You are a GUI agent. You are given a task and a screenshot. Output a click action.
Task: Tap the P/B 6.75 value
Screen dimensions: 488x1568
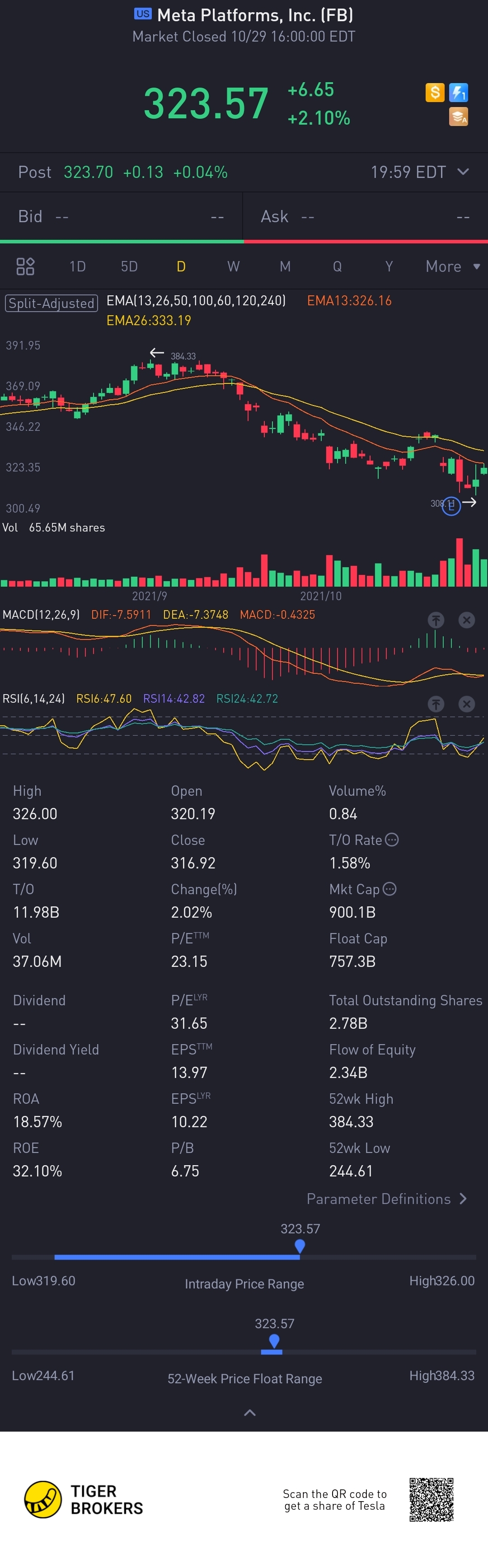tap(185, 1171)
